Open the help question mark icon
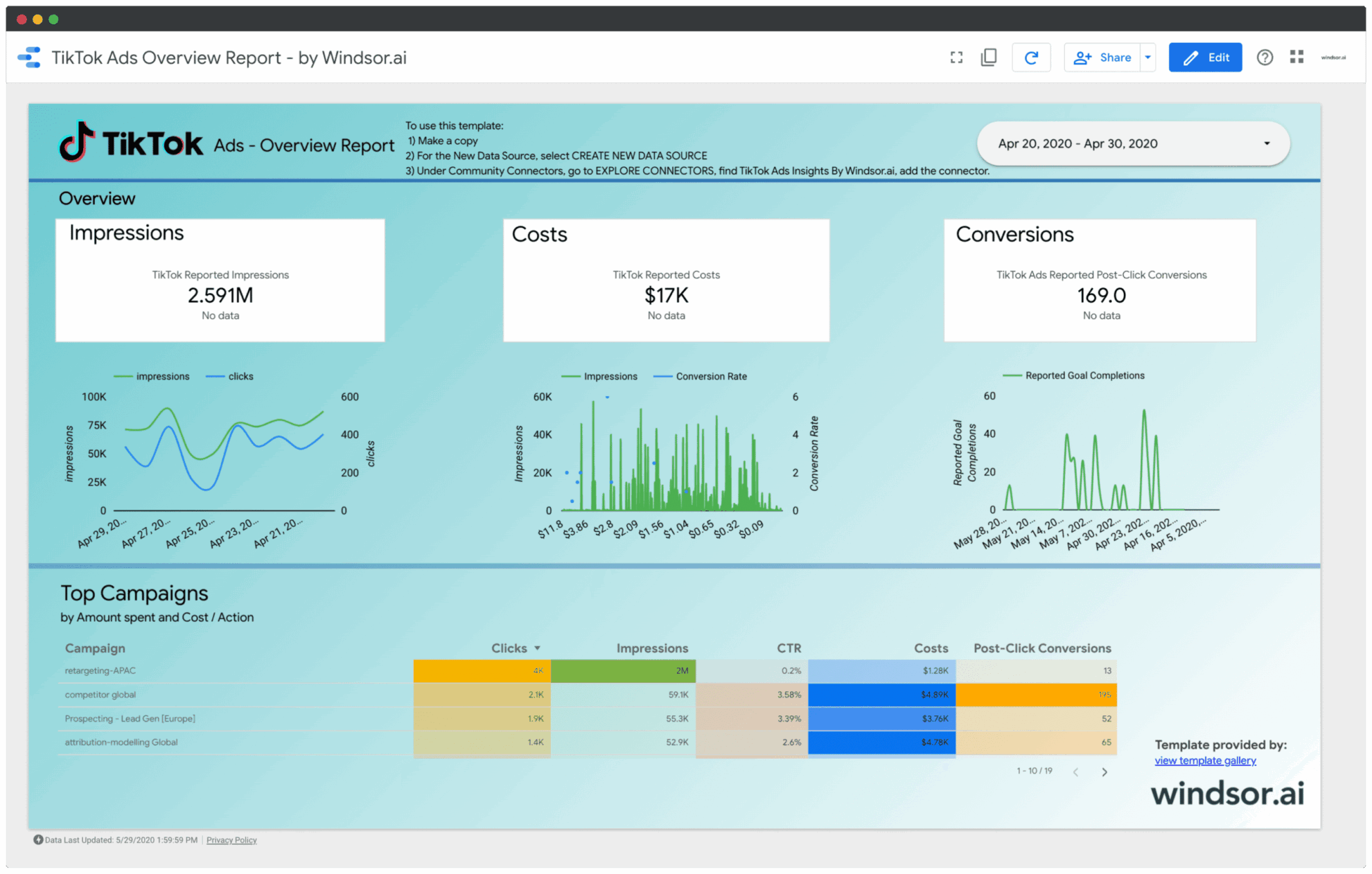 [x=1265, y=57]
